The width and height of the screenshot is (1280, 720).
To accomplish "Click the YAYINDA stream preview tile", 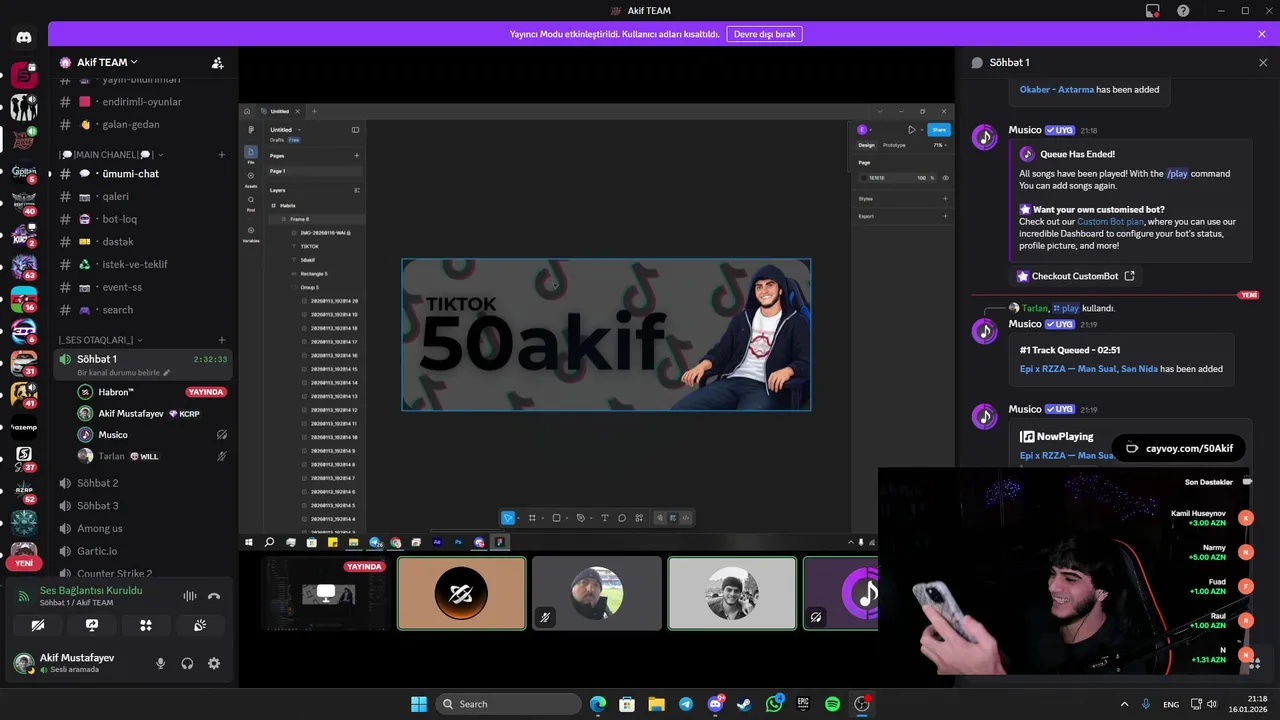I will (x=326, y=594).
